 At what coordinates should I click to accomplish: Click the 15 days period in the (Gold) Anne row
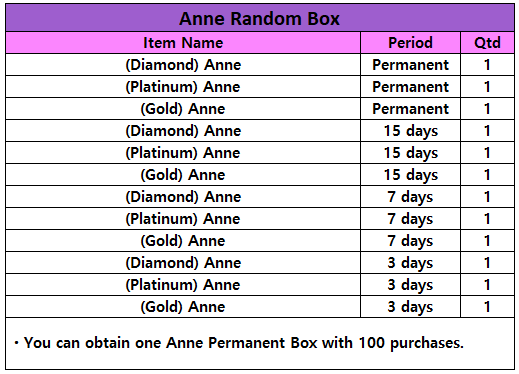coord(410,175)
